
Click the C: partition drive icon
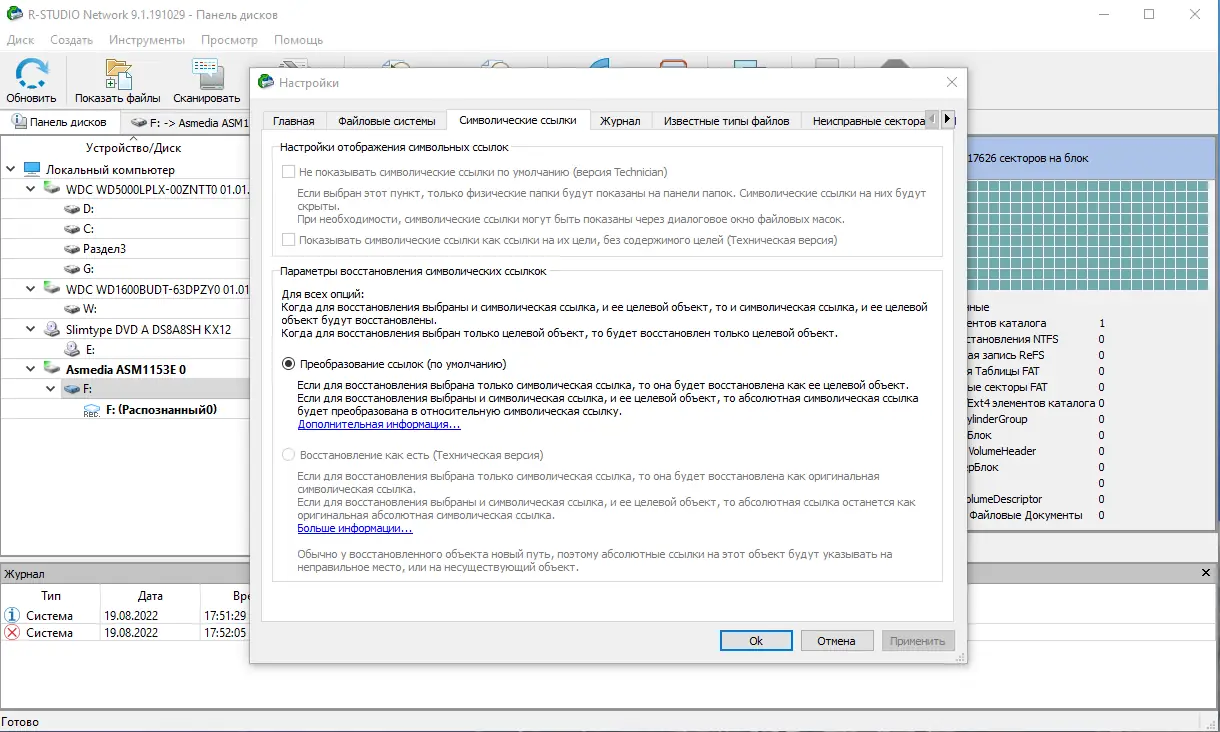[72, 229]
